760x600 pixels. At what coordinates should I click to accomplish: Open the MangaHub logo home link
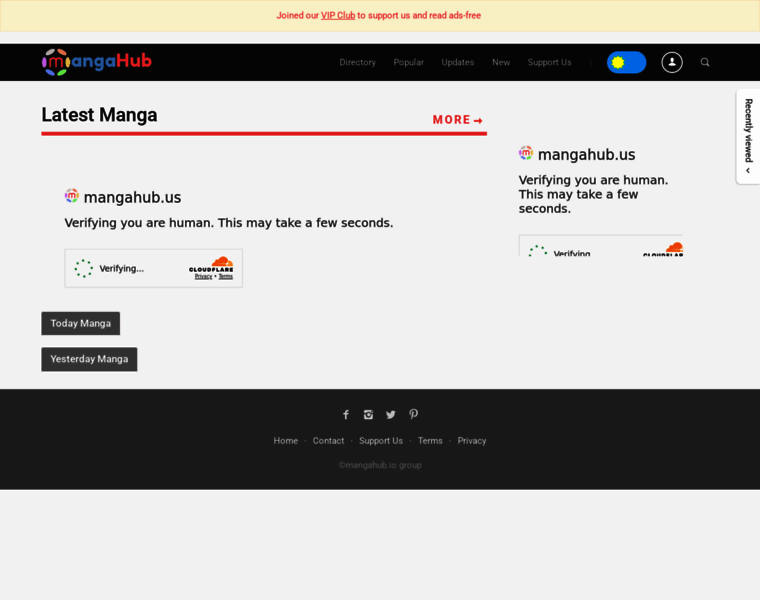click(x=96, y=62)
